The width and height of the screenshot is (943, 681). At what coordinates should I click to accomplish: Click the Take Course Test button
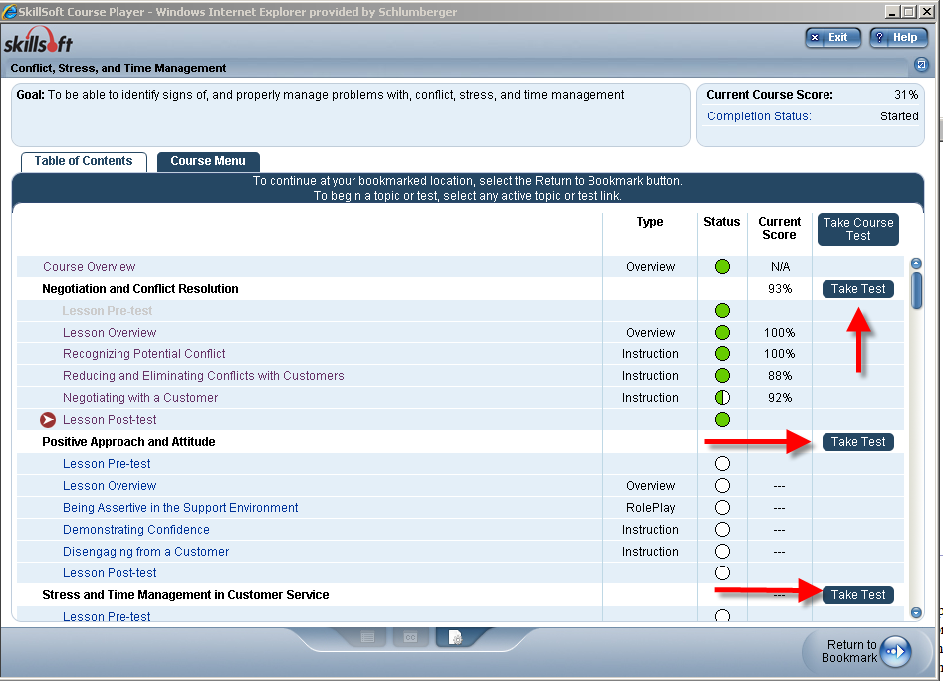click(x=858, y=229)
